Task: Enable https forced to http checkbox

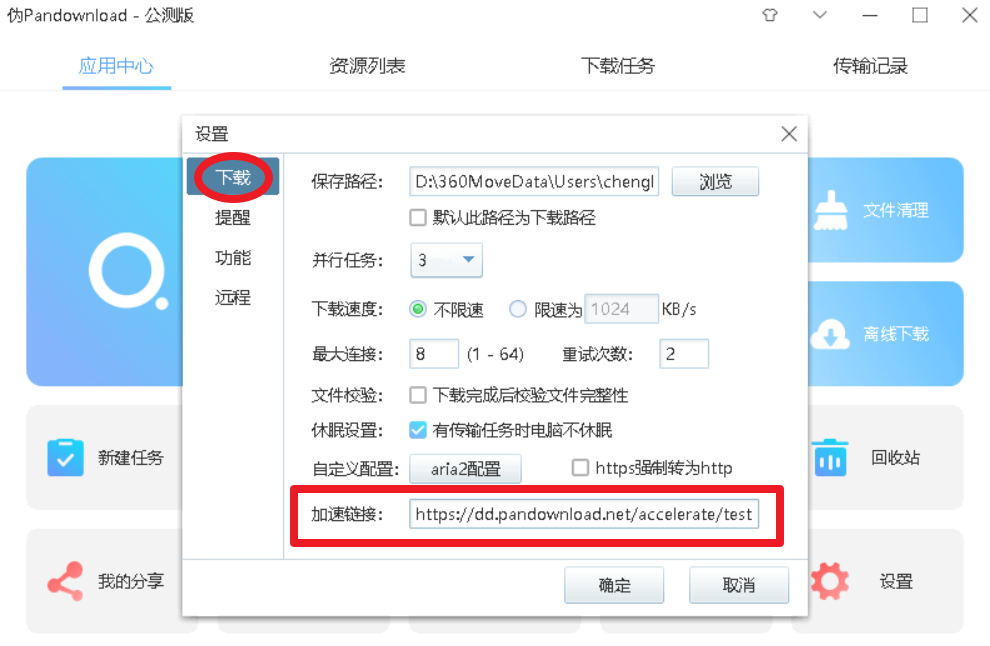Action: 580,468
